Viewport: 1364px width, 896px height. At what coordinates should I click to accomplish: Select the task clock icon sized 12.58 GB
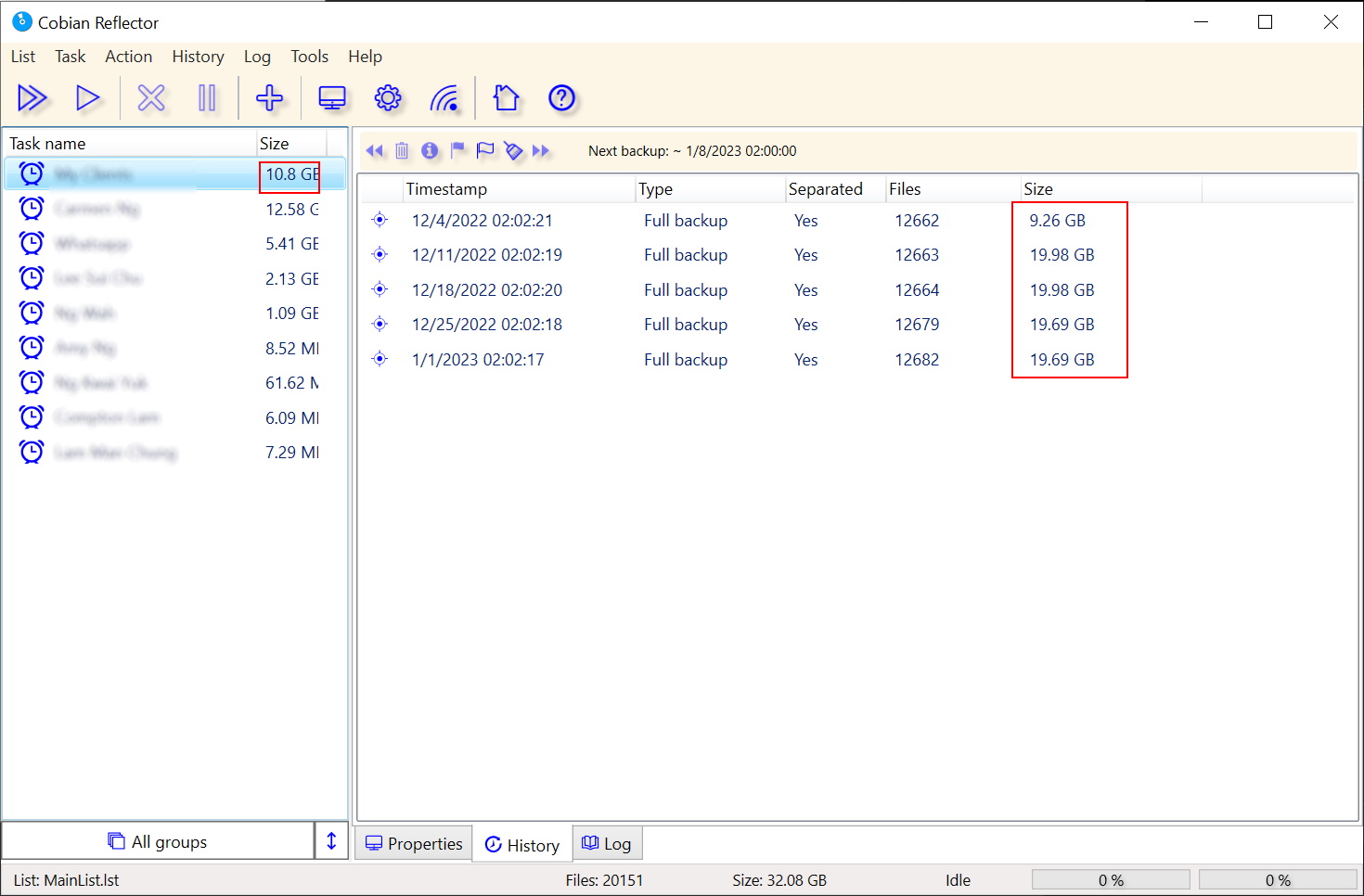click(x=32, y=208)
